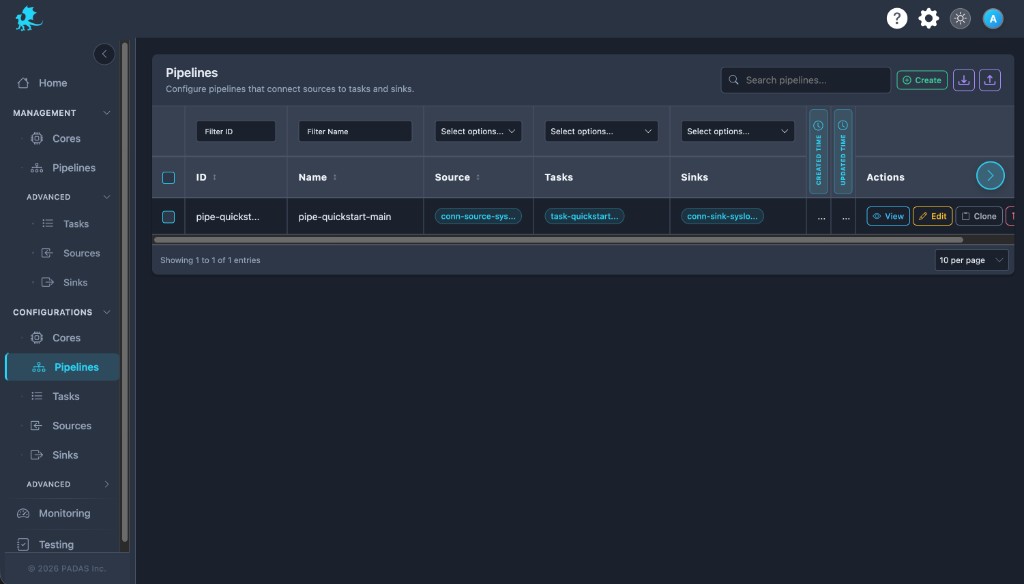Open Sinks under Management Advanced
This screenshot has height=584, width=1024.
[x=75, y=282]
